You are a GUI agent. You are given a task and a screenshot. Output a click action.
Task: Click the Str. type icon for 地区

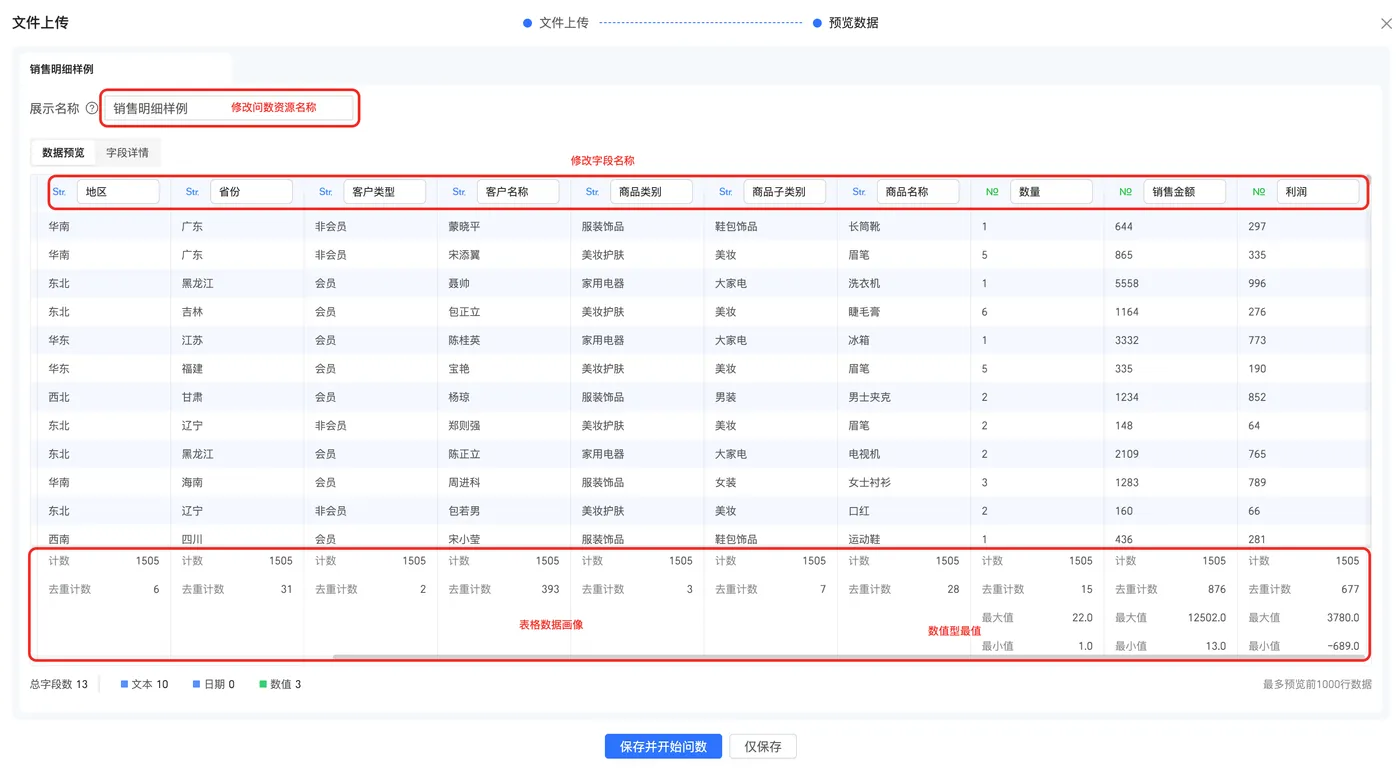pos(59,192)
